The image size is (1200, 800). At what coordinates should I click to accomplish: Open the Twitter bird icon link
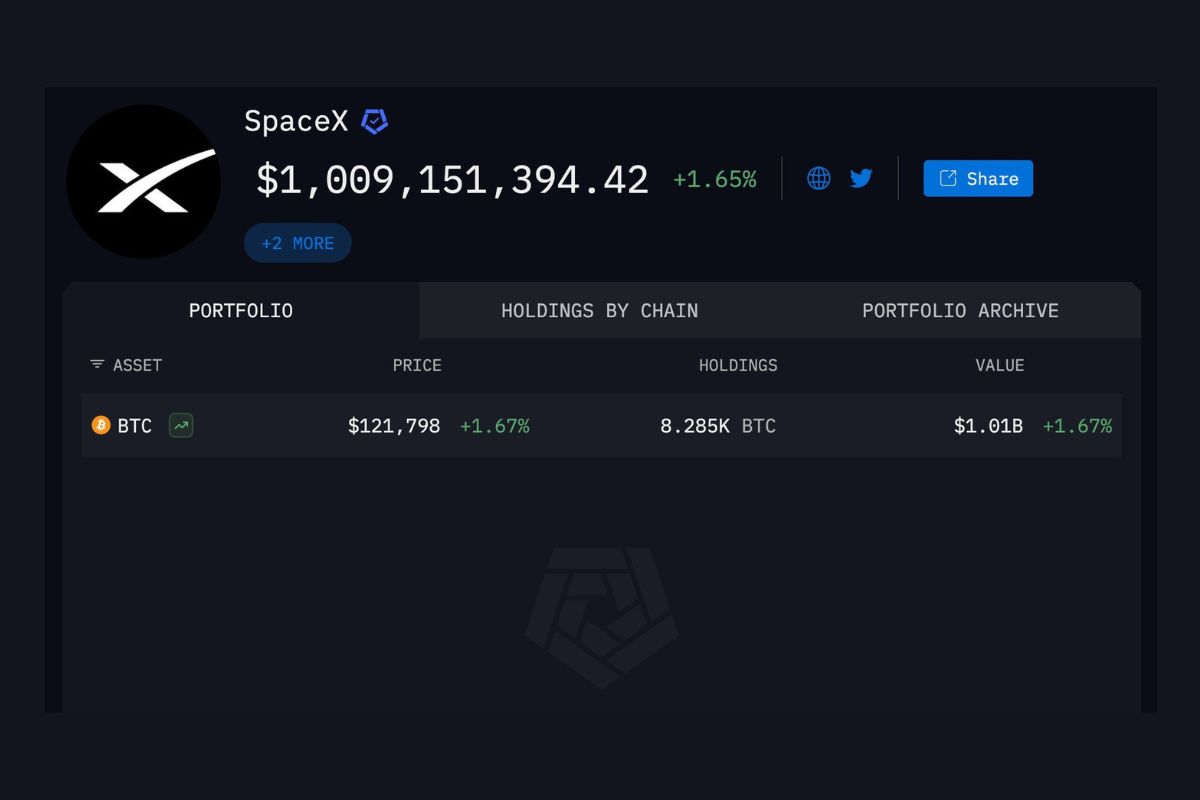pos(861,179)
